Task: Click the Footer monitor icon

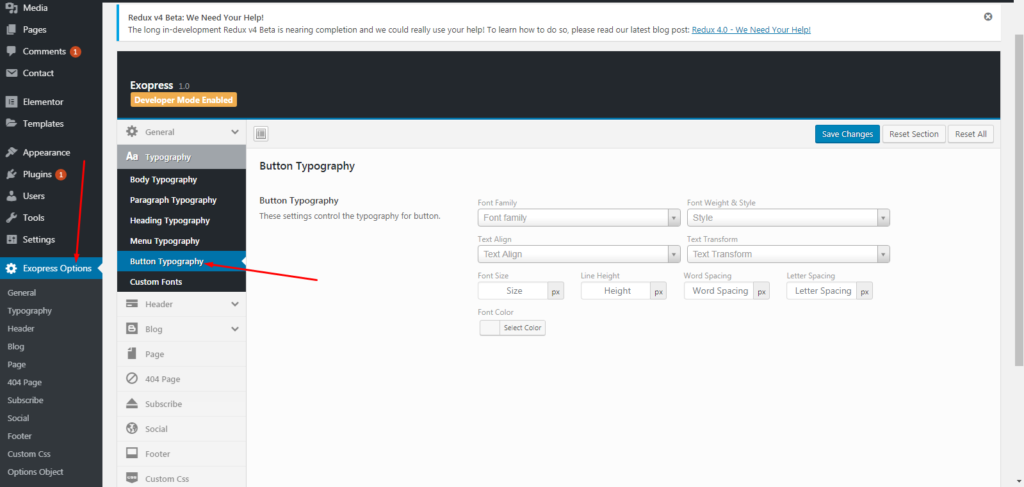Action: tap(132, 453)
